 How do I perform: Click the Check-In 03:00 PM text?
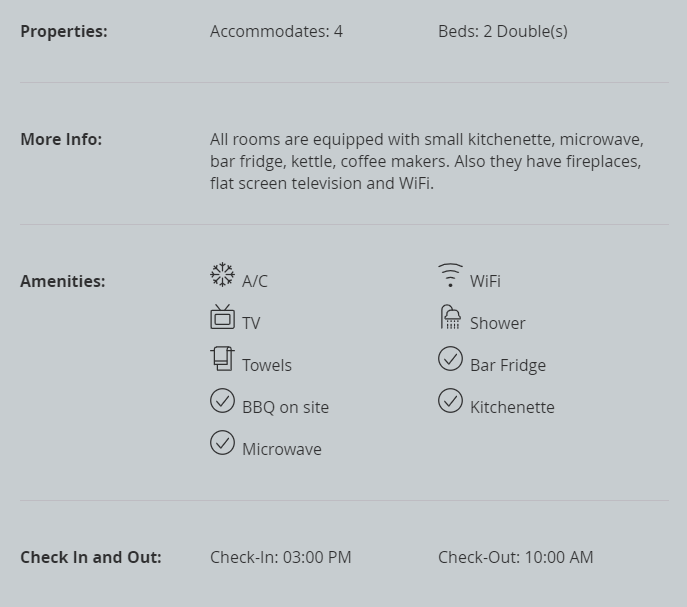point(280,557)
